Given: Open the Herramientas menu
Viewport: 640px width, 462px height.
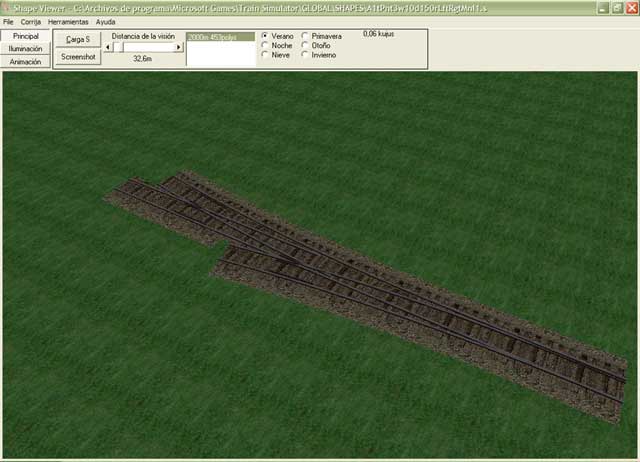Looking at the screenshot, I should click(x=68, y=21).
